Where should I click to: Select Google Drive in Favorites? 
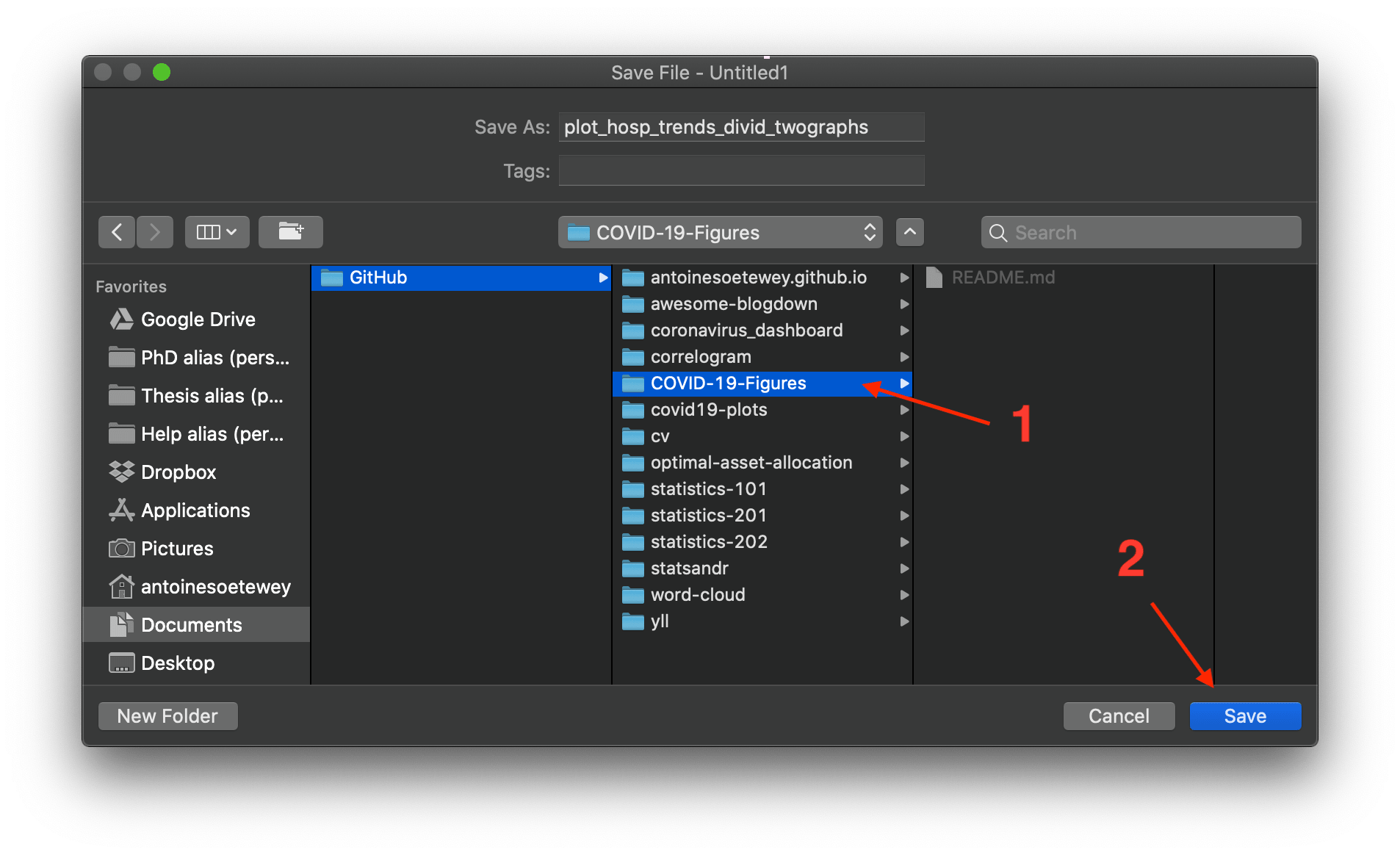pos(197,320)
